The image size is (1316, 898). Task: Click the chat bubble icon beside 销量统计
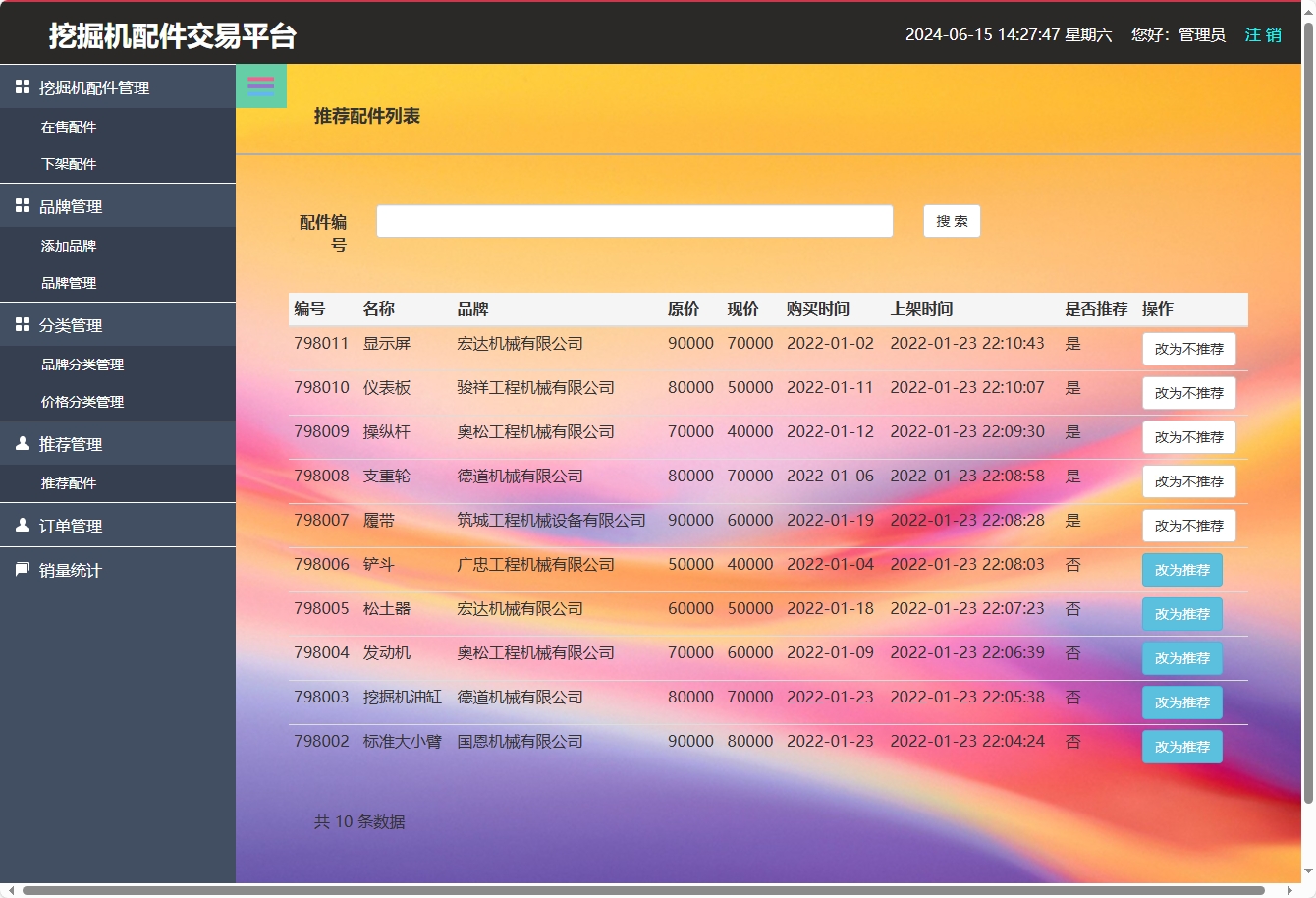pos(21,570)
